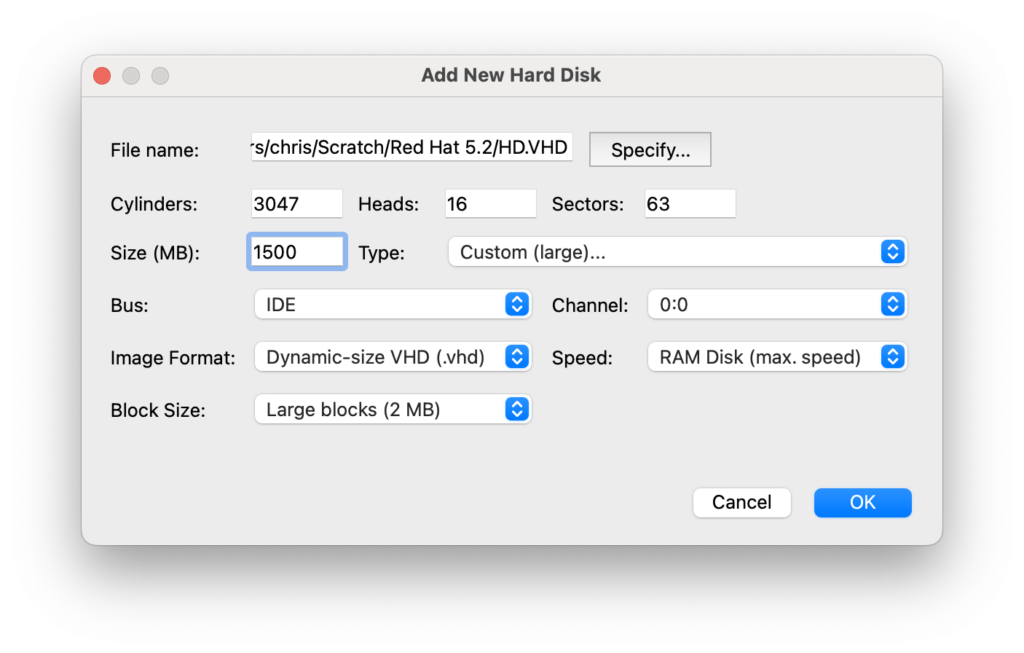
Task: Select the Sectors field showing 63
Action: coord(690,204)
